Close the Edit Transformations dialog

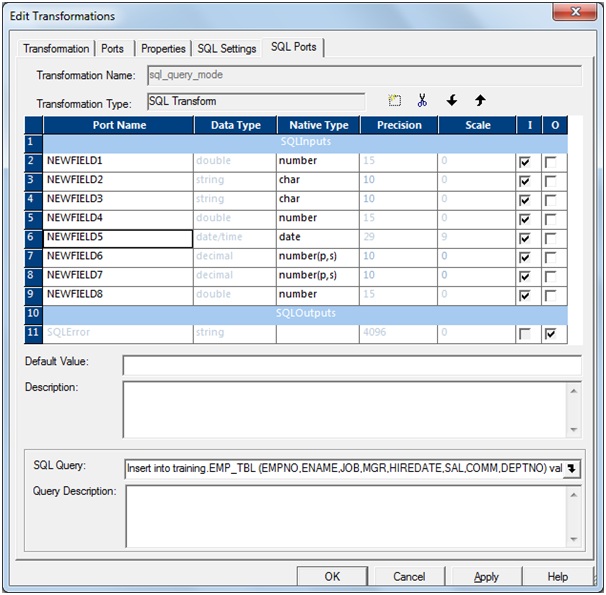(x=575, y=12)
